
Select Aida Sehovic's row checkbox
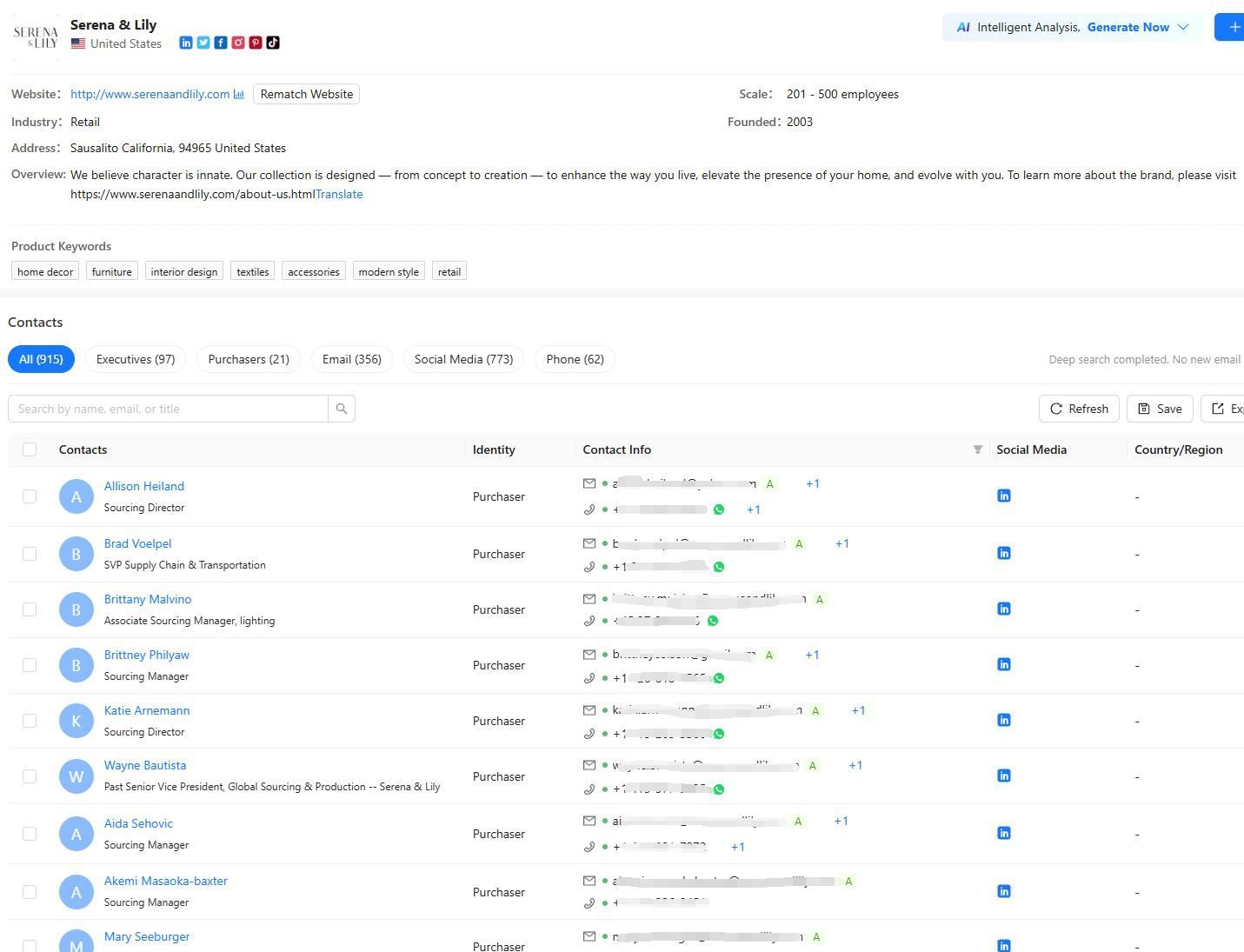[x=30, y=834]
